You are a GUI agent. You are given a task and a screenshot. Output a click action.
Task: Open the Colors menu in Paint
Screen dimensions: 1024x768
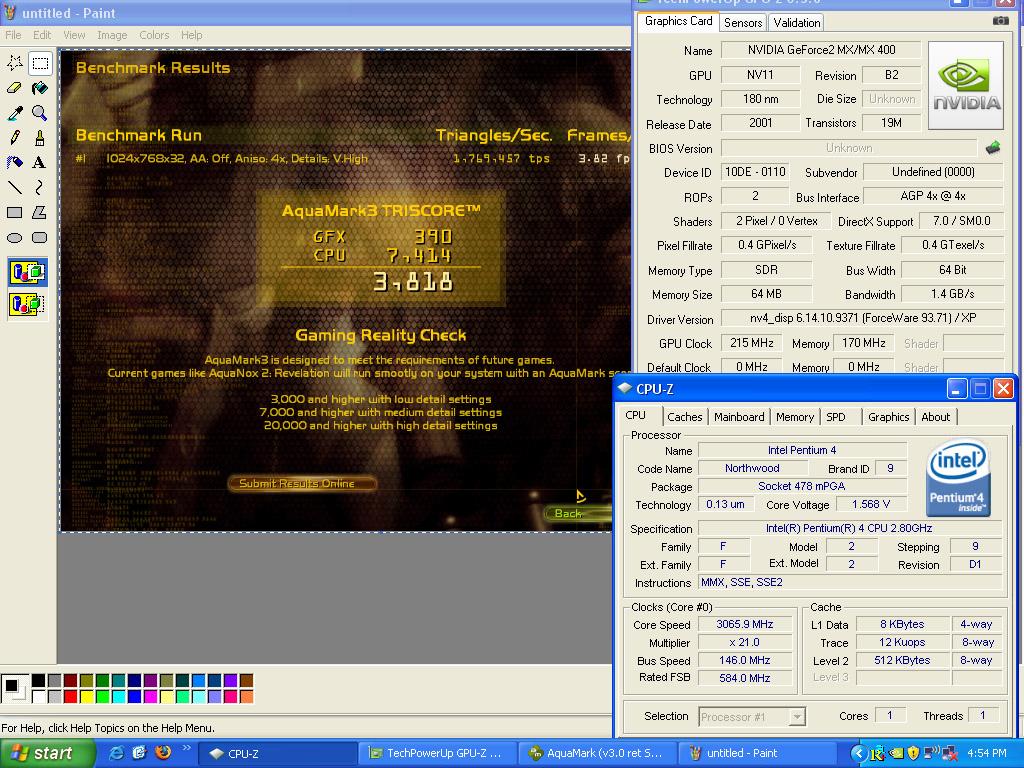tap(154, 35)
